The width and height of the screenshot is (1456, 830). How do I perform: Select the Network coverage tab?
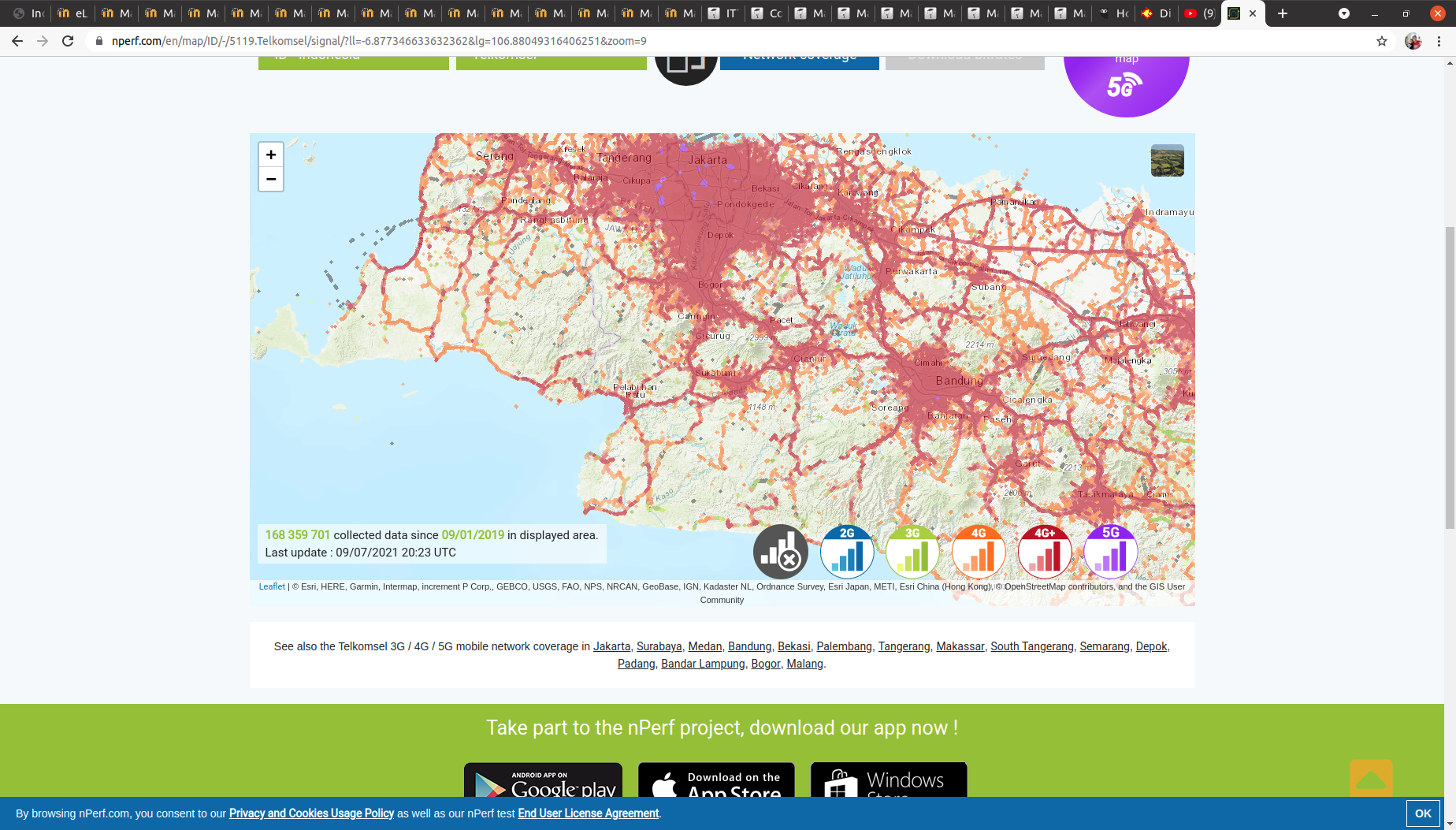[799, 61]
